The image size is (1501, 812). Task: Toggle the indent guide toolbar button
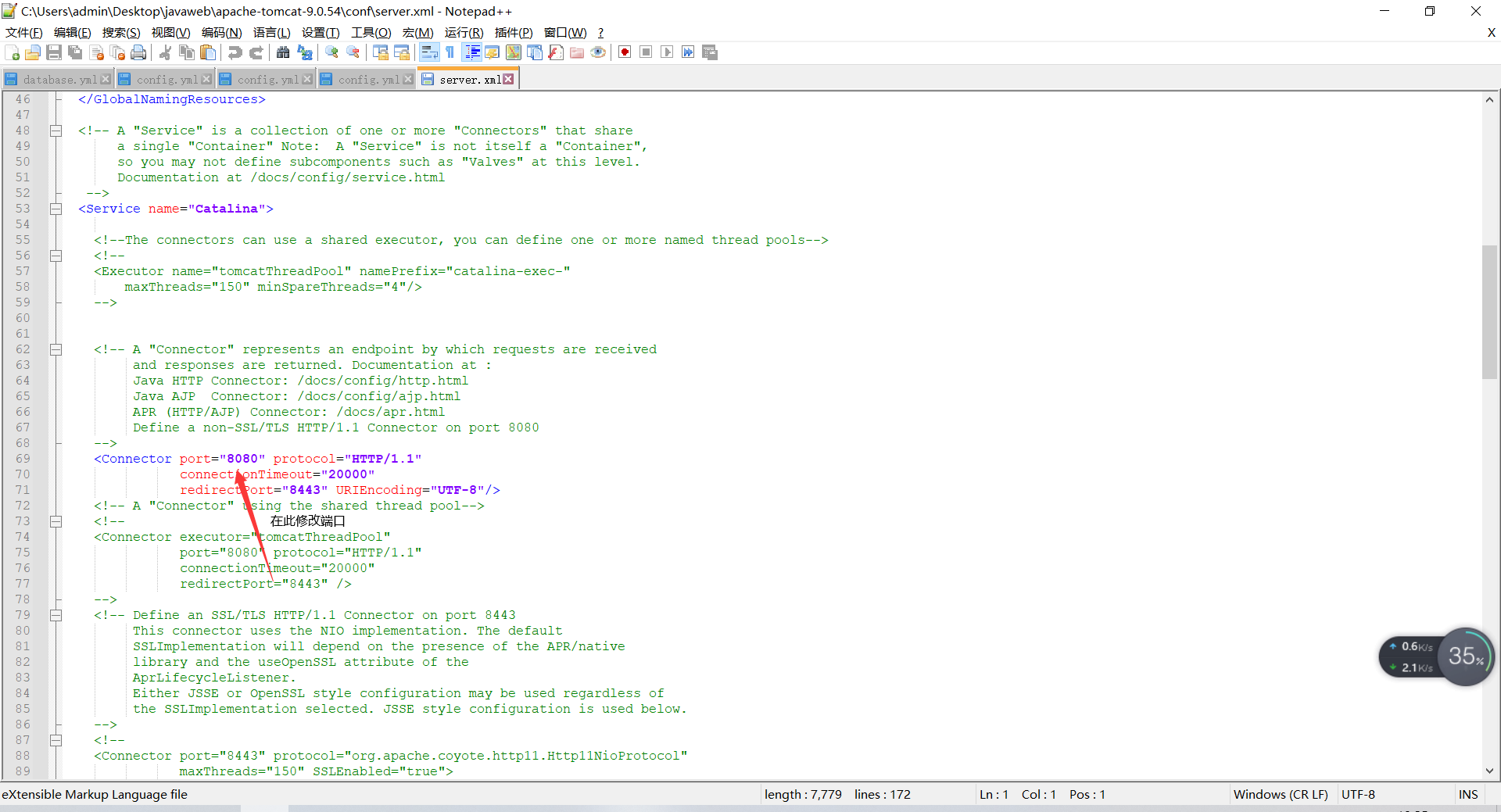click(x=472, y=52)
